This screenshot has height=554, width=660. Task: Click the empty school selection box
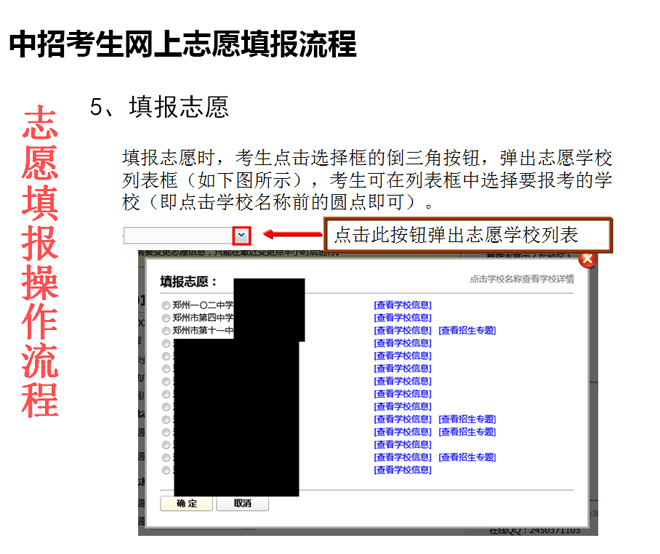coord(177,235)
